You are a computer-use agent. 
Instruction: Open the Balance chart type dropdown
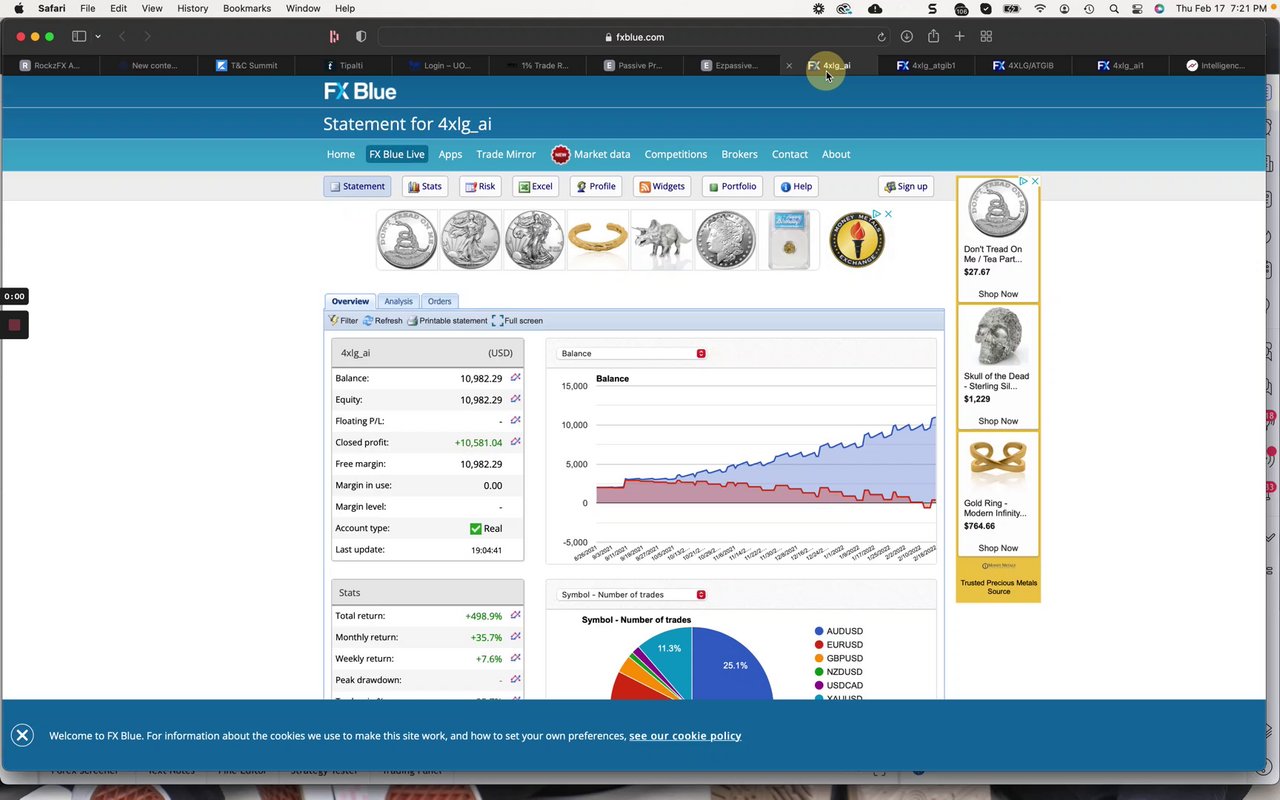coord(631,353)
